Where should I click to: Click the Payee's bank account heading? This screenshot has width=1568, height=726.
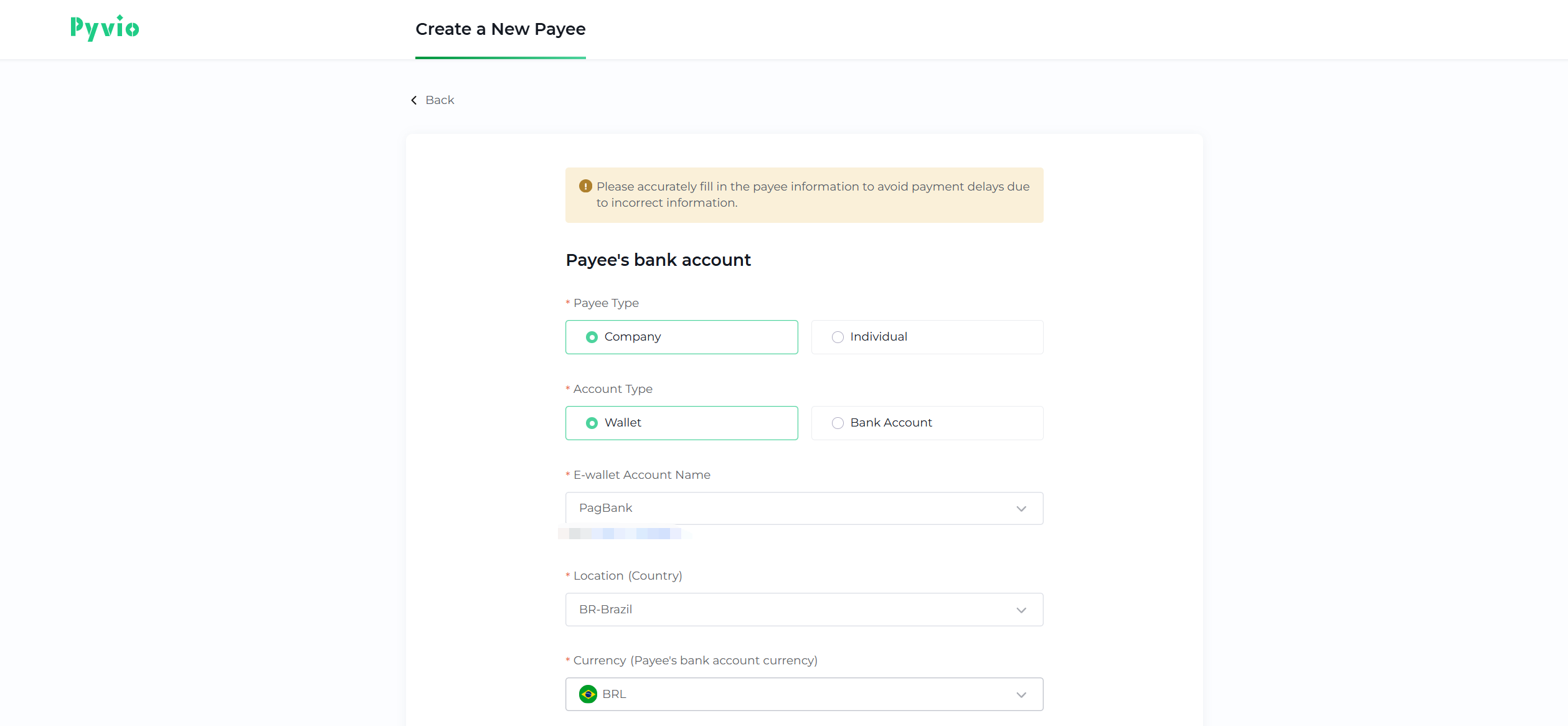[658, 260]
